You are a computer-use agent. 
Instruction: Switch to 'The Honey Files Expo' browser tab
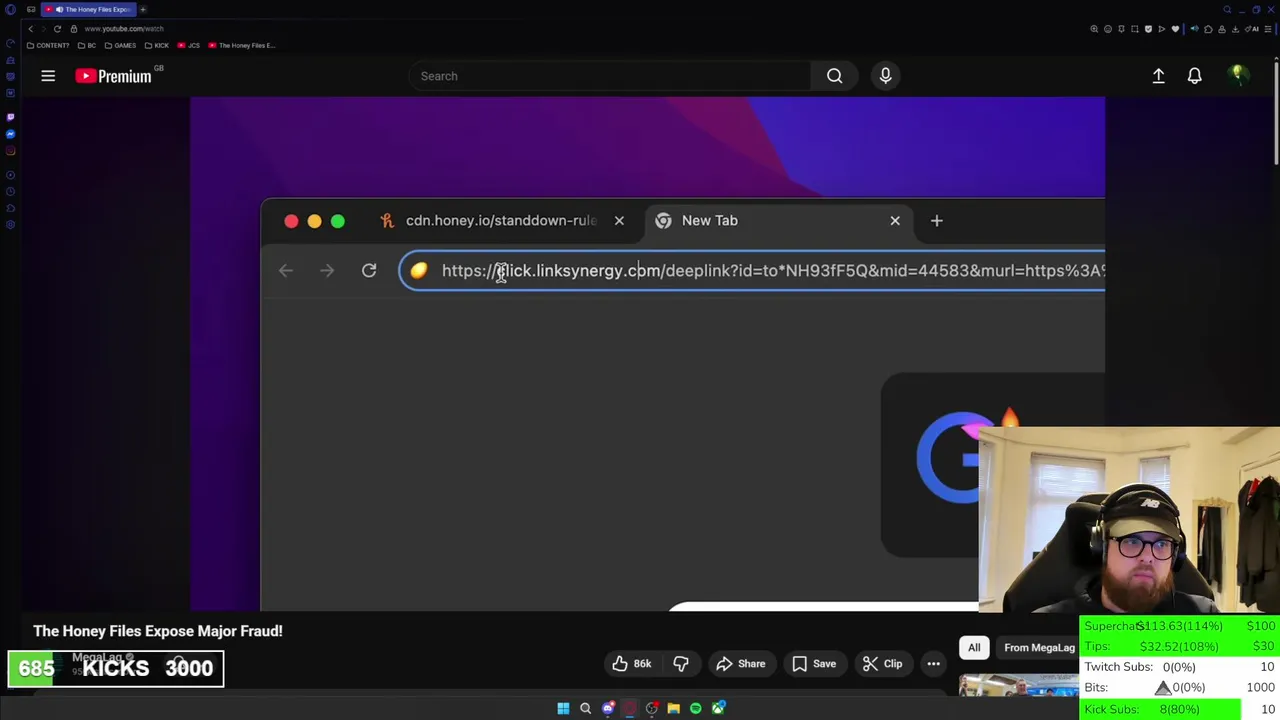click(x=88, y=9)
